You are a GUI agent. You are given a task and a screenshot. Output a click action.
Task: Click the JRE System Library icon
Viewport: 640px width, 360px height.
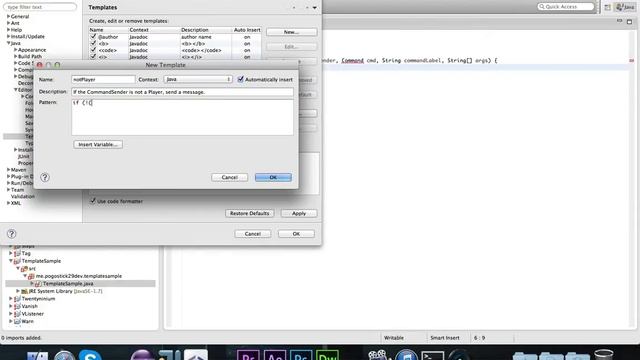click(24, 291)
